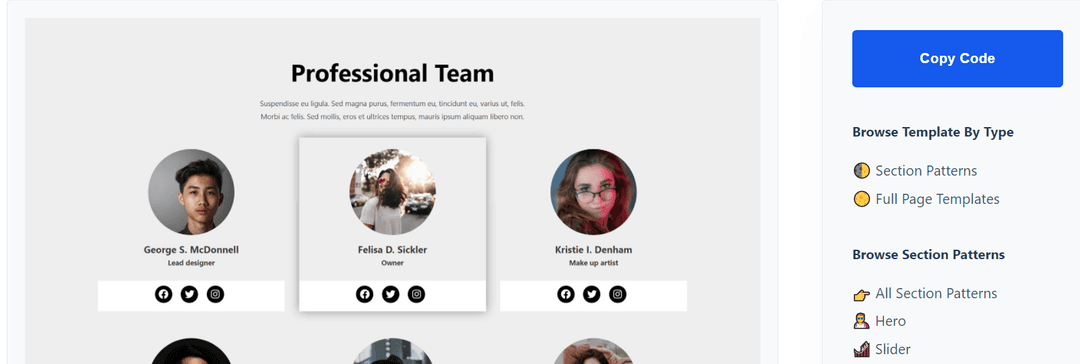
Task: Open Felisa D. Sickler's Twitter icon
Action: pos(391,294)
